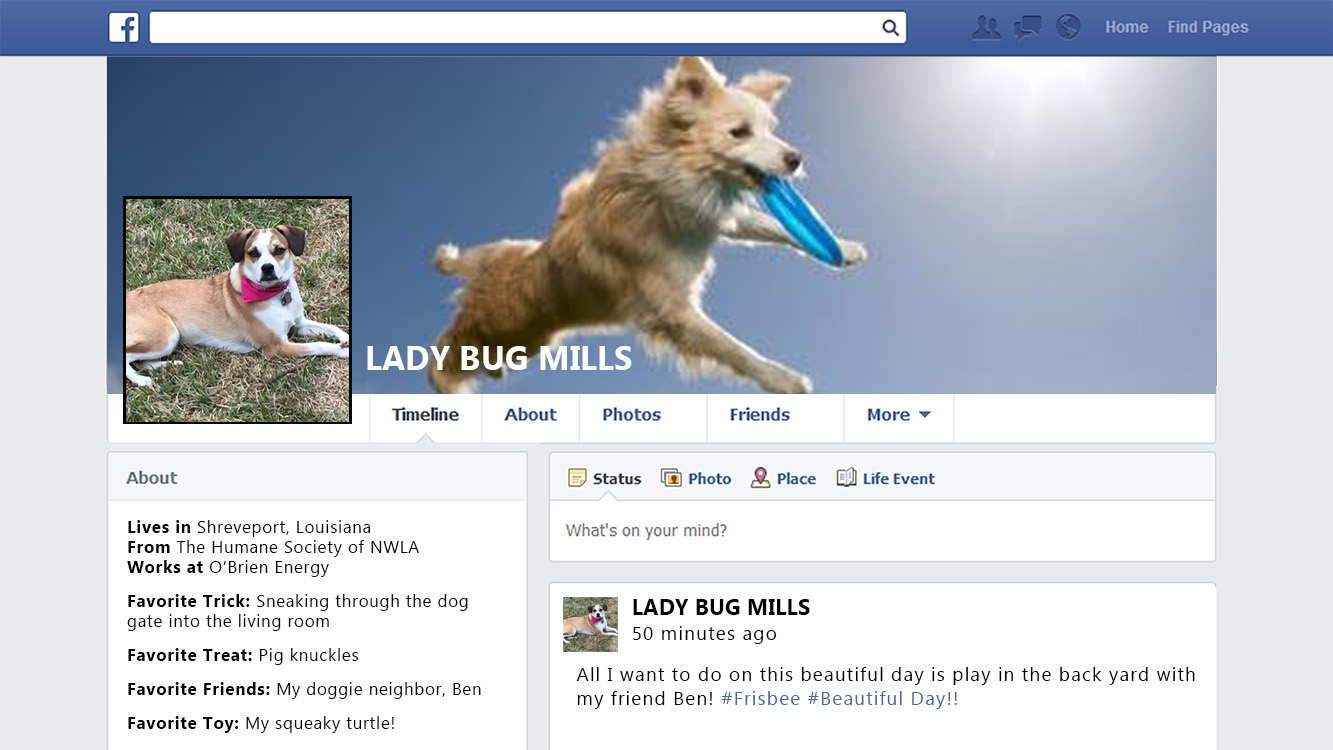
Task: Click the Find Pages link
Action: coord(1208,27)
